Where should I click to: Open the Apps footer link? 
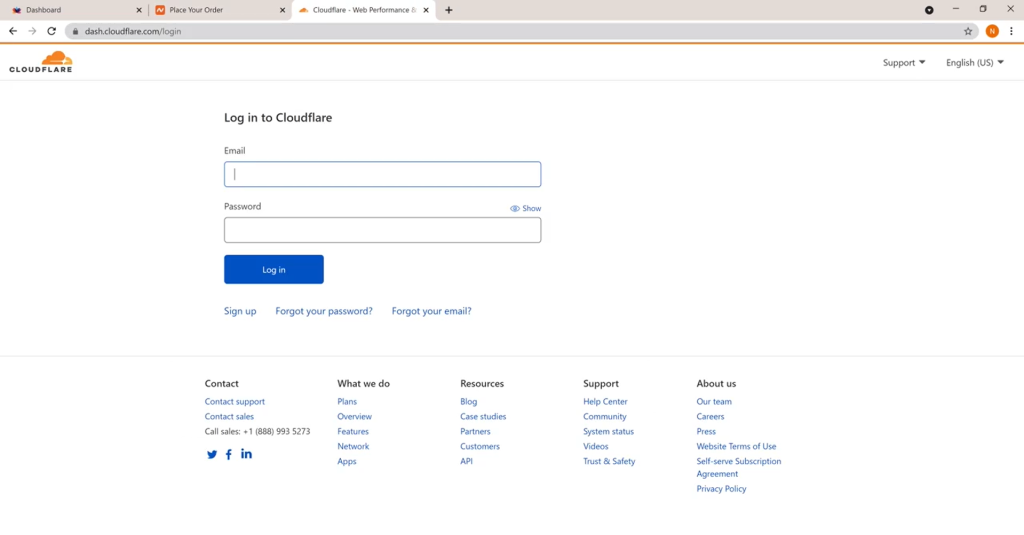[x=347, y=461]
